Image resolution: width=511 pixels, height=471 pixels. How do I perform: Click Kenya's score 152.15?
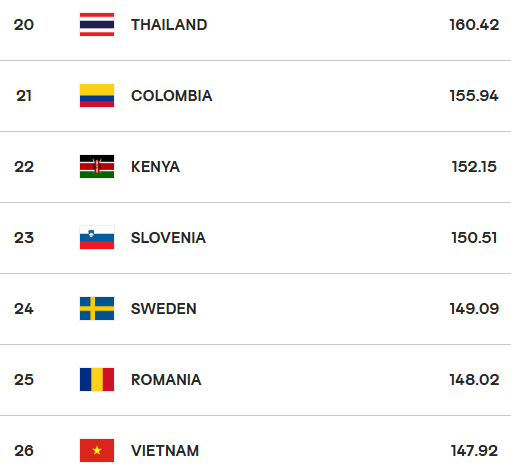pyautogui.click(x=474, y=167)
